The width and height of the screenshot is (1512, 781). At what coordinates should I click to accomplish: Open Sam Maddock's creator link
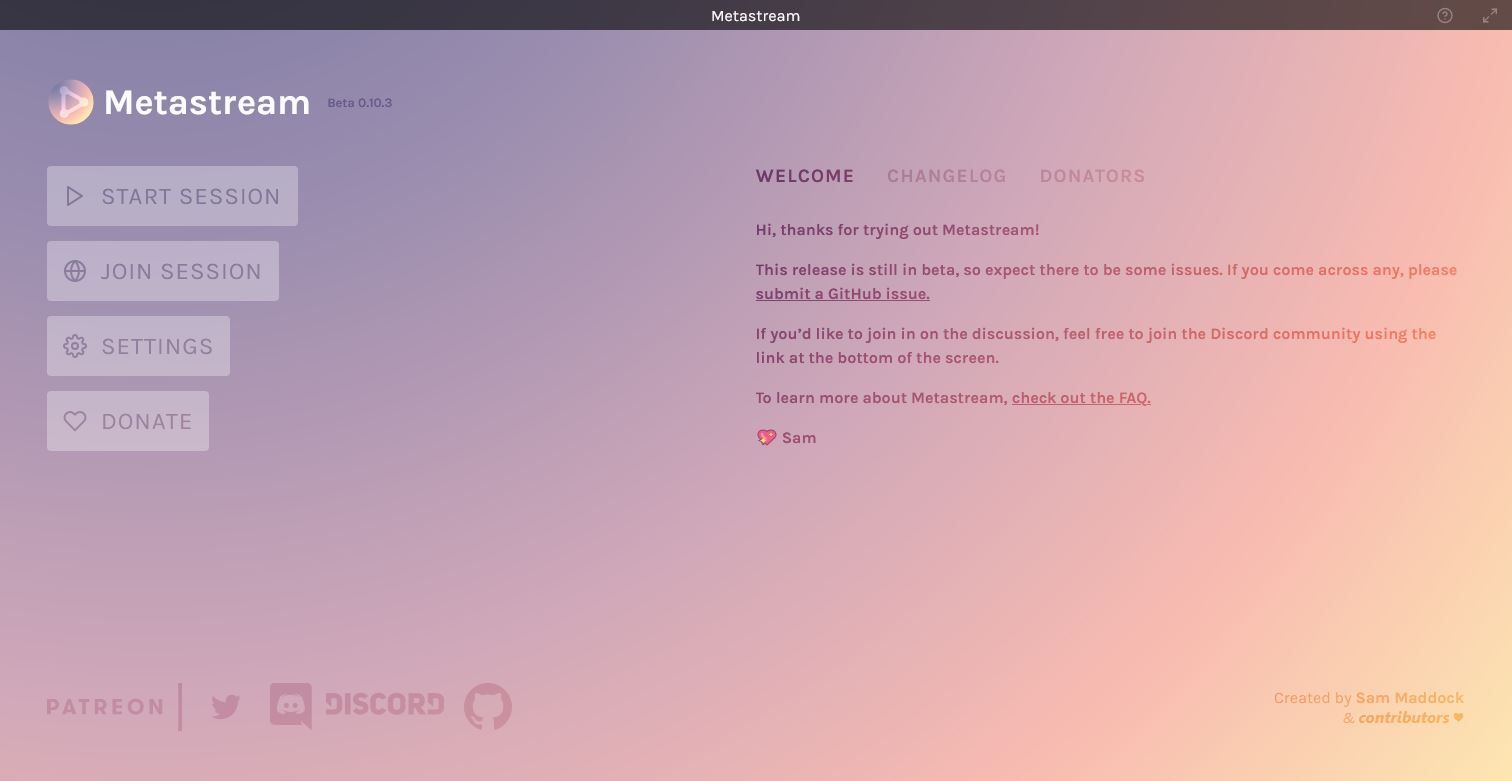1410,698
